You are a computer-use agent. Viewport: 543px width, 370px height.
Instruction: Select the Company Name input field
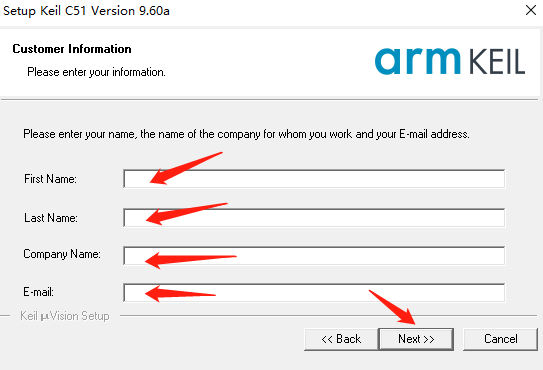(314, 256)
